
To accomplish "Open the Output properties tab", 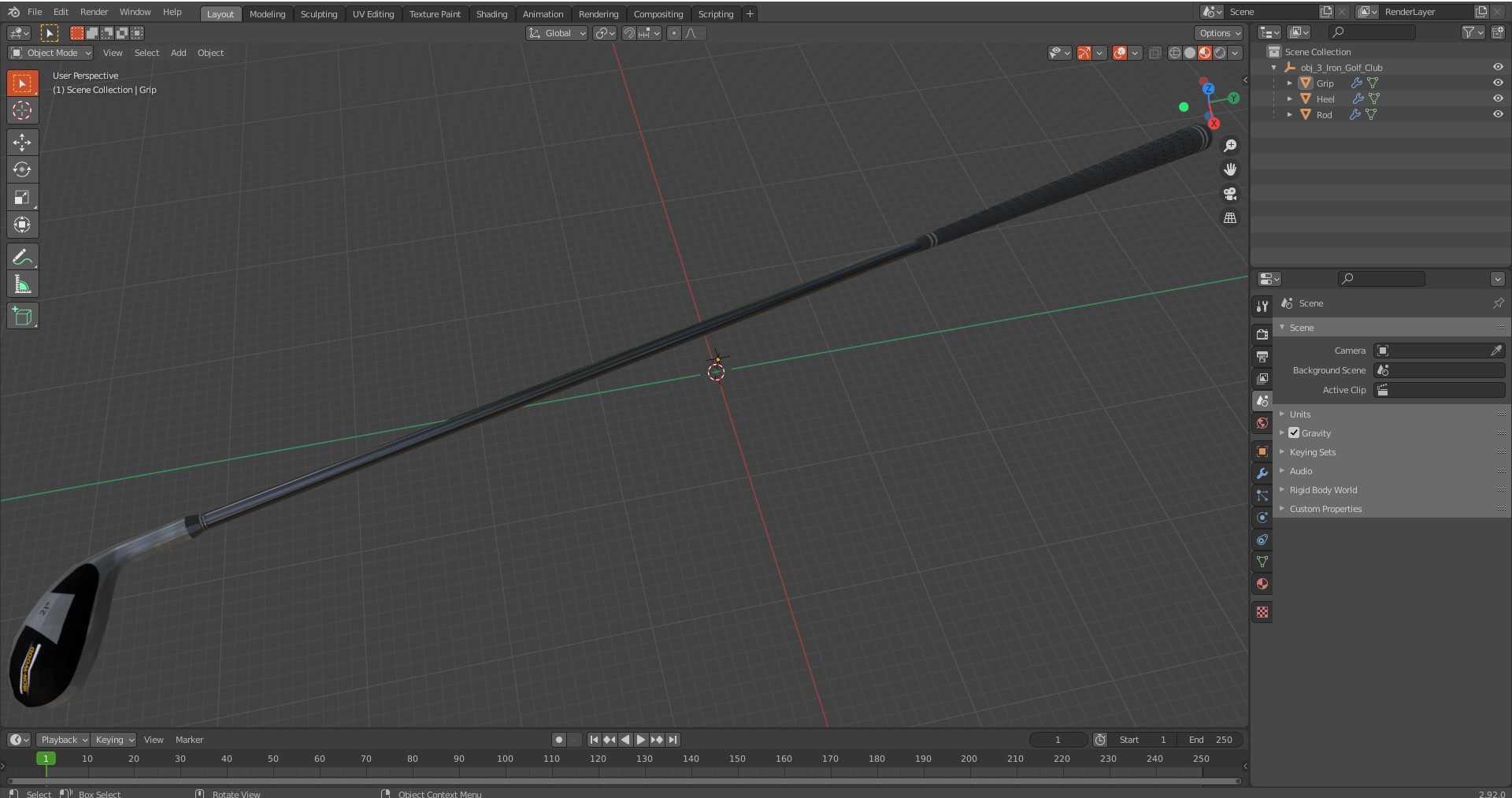I will tap(1262, 356).
